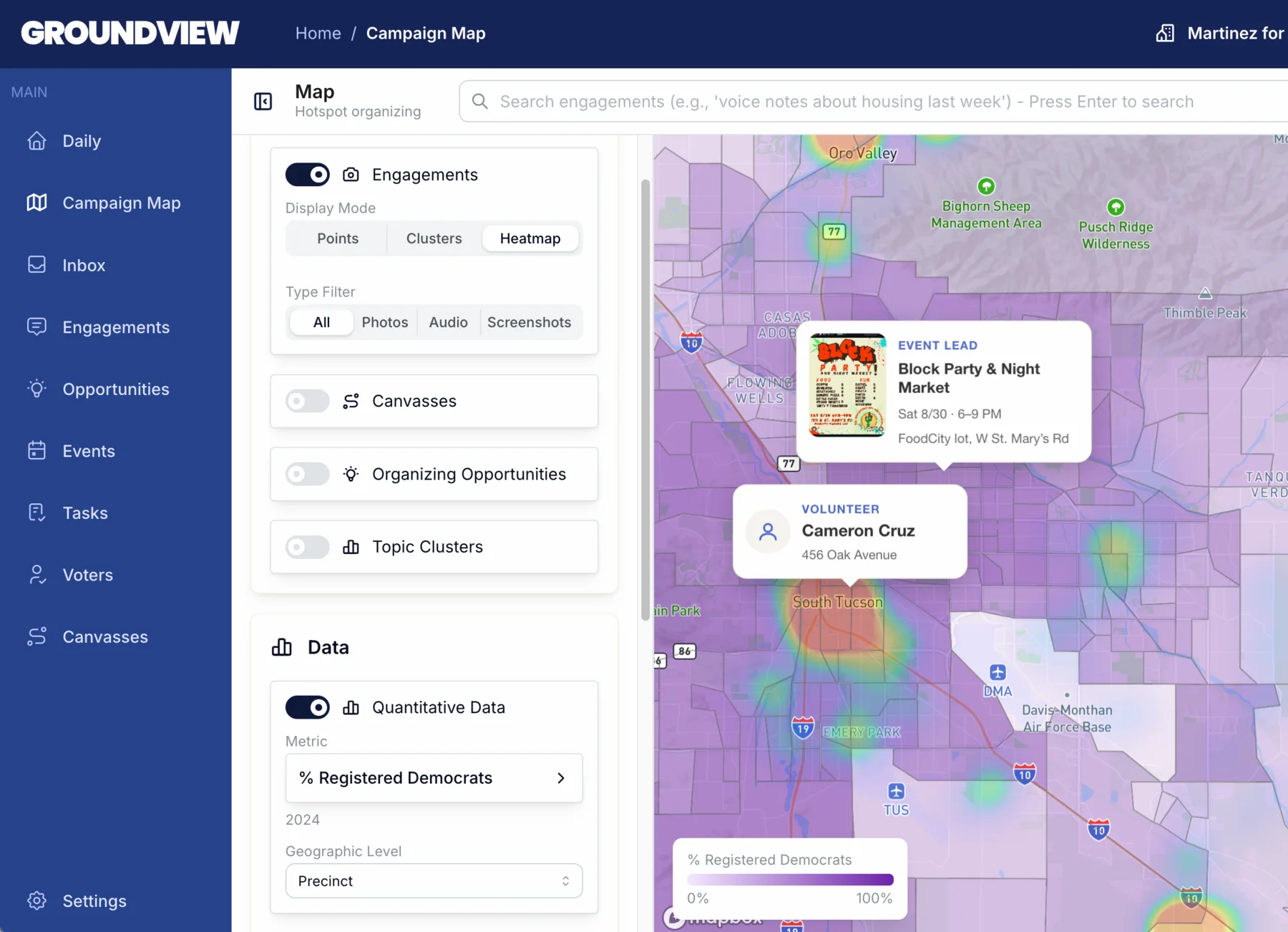Click the lightbulb icon beside Organizing Opportunities
The image size is (1288, 932).
(351, 474)
